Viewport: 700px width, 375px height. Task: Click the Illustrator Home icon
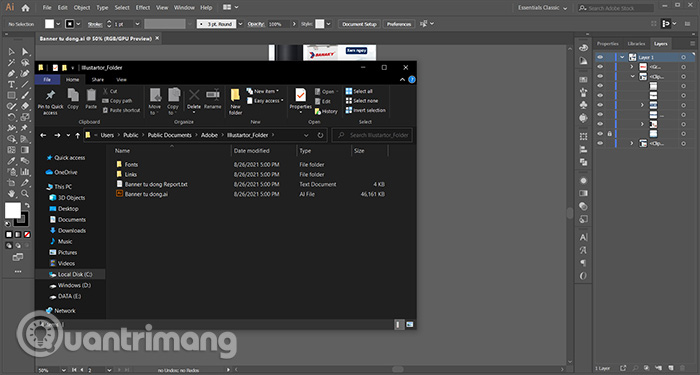[25, 8]
